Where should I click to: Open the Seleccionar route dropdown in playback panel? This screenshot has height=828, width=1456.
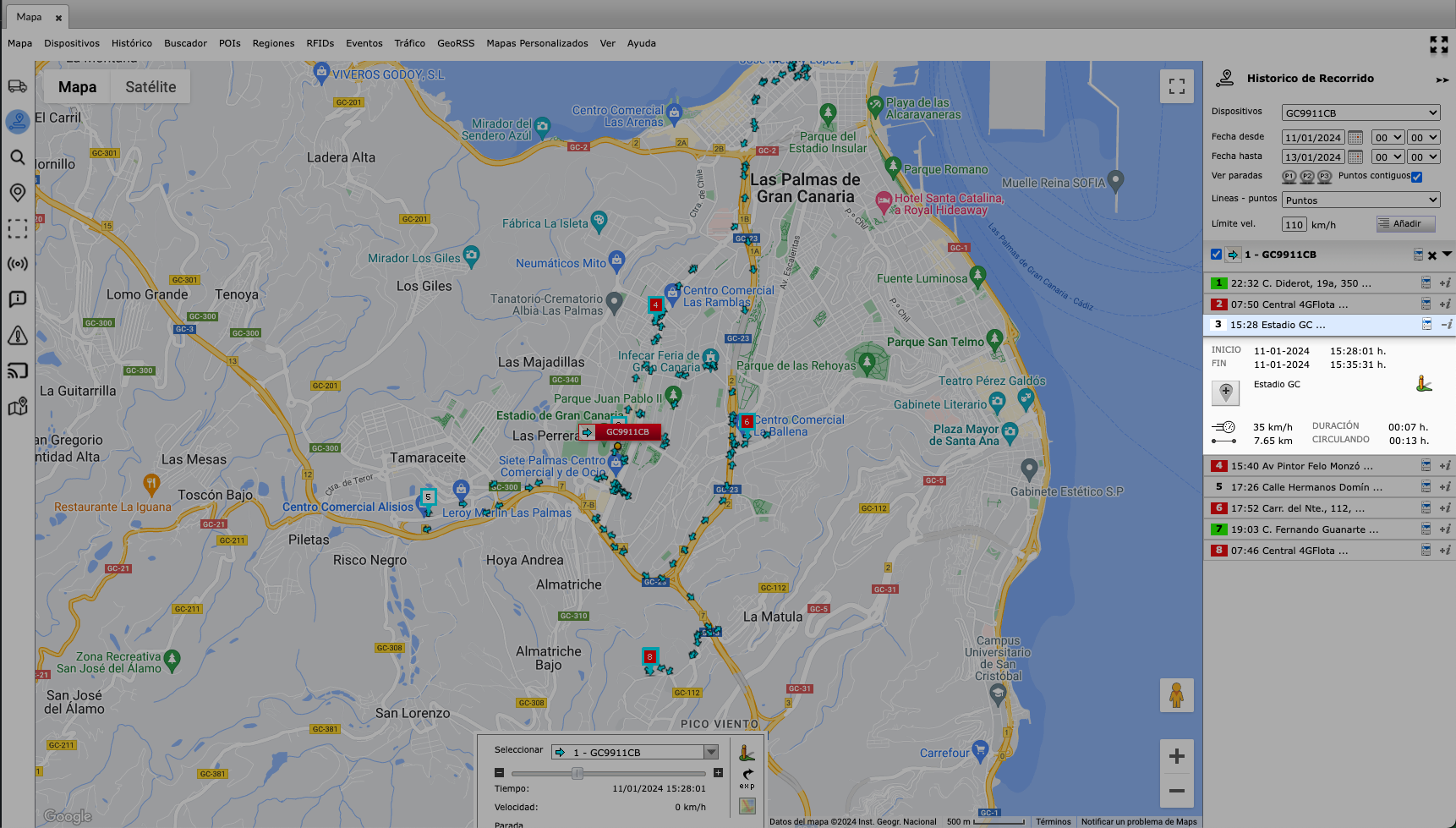click(x=635, y=752)
